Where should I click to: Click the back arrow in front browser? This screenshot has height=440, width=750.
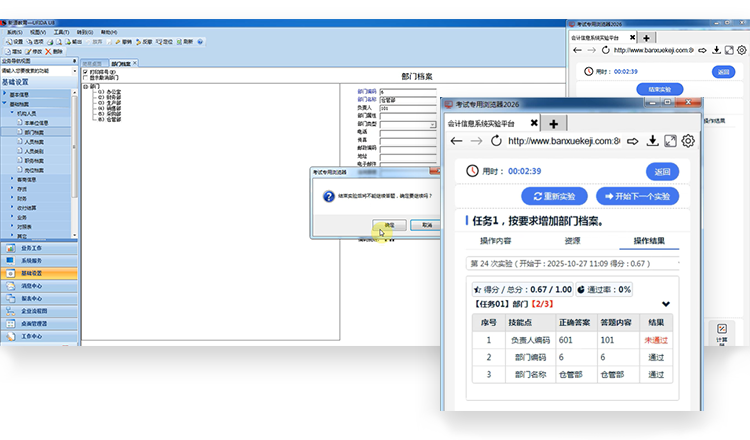(x=457, y=141)
